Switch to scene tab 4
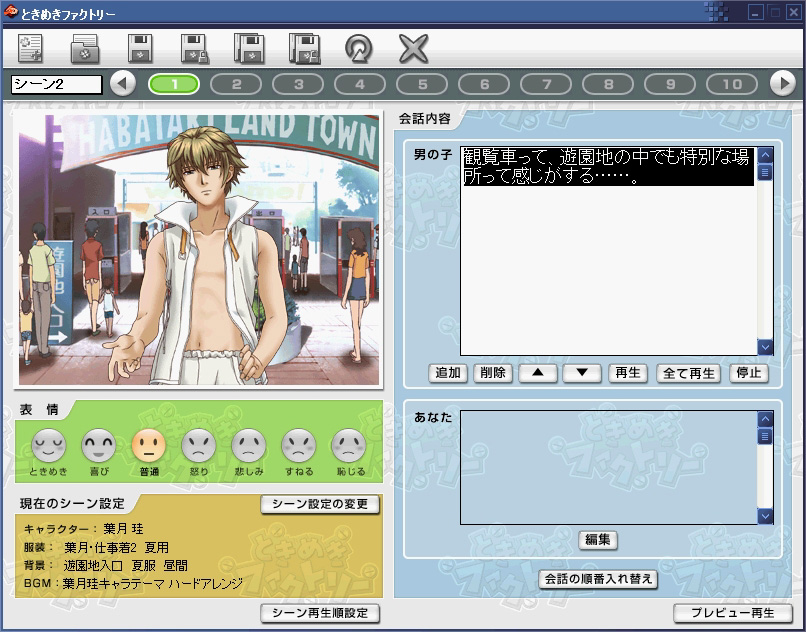Image resolution: width=806 pixels, height=632 pixels. pyautogui.click(x=360, y=84)
